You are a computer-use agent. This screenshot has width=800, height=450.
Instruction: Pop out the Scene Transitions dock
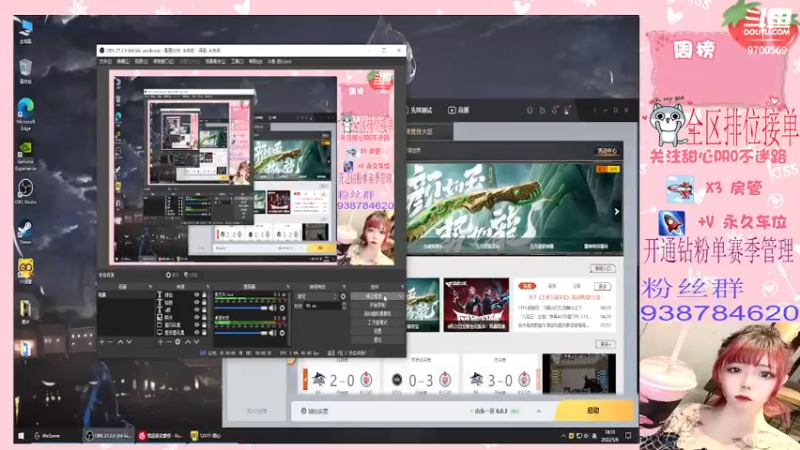(344, 287)
